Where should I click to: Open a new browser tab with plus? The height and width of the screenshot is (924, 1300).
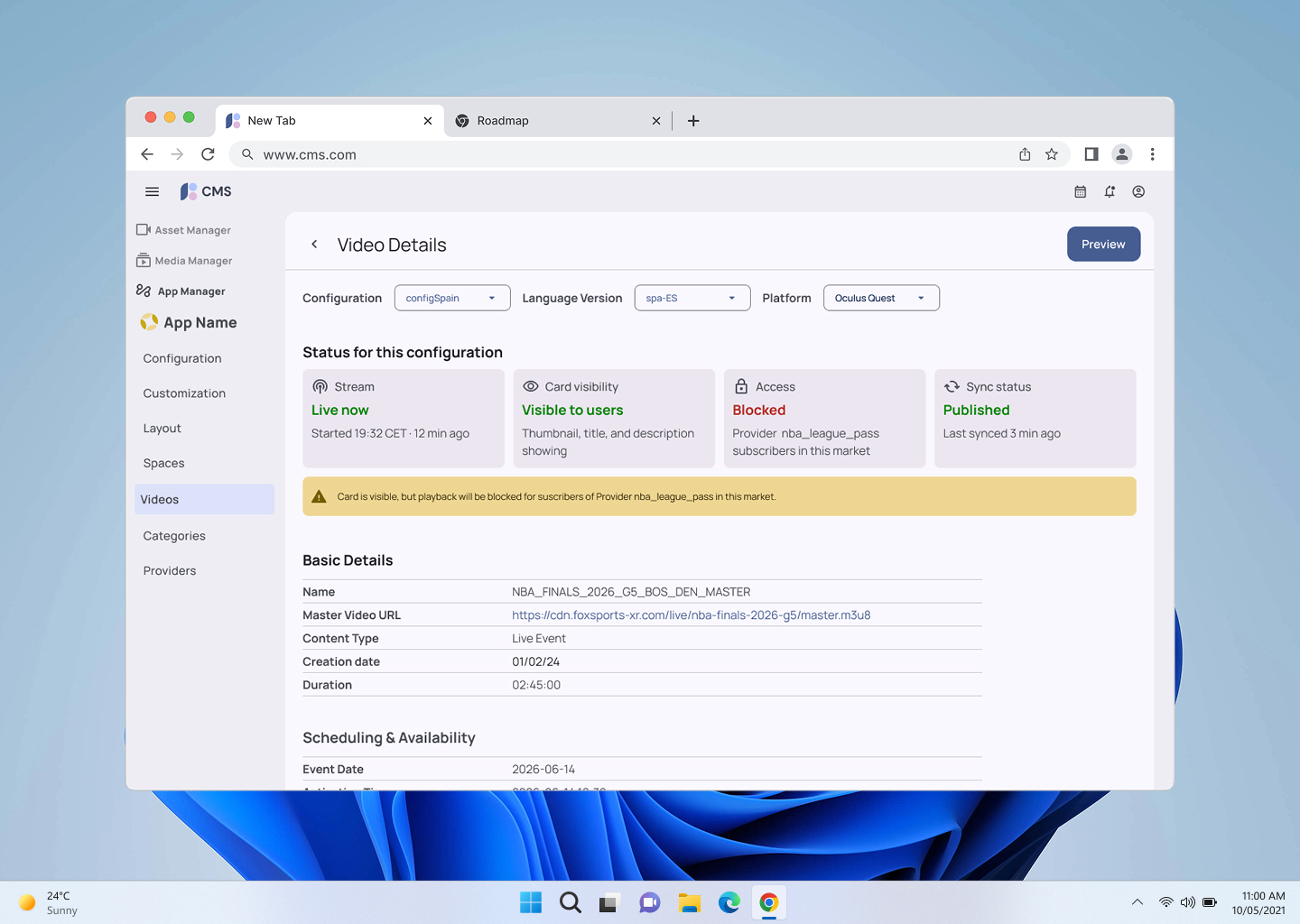point(693,121)
